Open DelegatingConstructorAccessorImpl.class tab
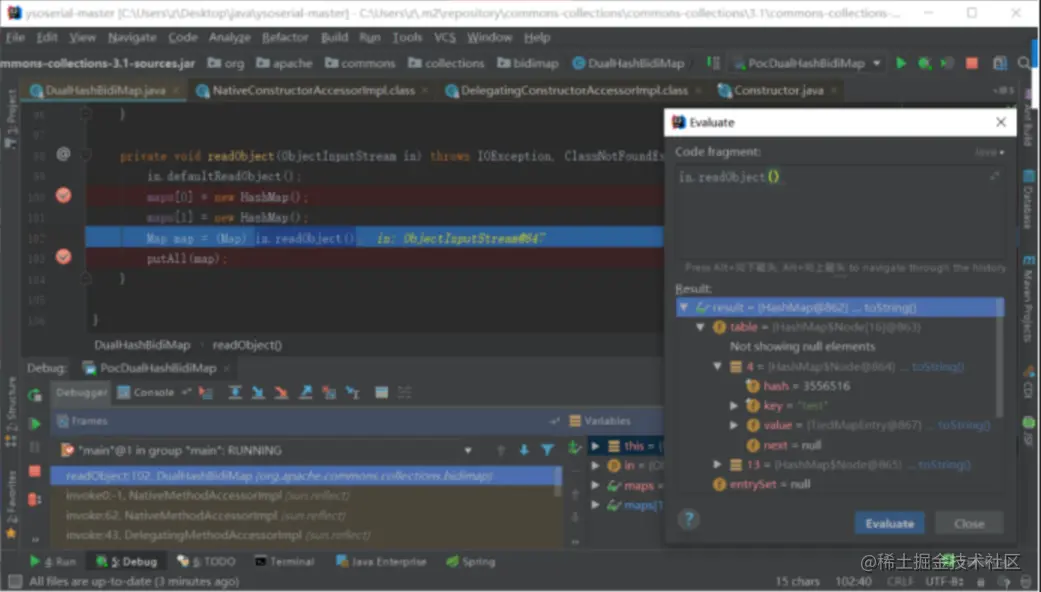Image resolution: width=1041 pixels, height=592 pixels. [574, 90]
